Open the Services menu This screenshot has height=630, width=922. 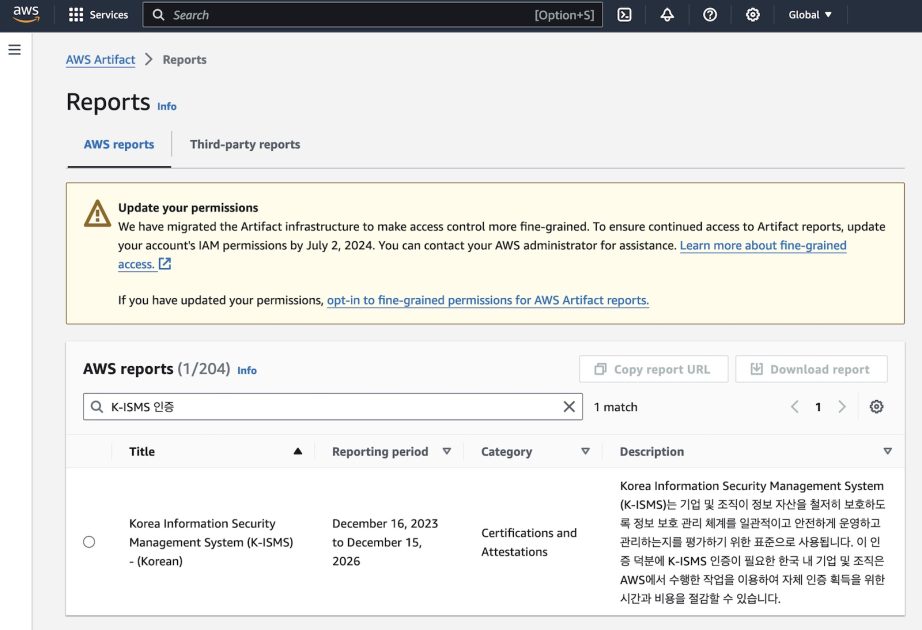[x=97, y=14]
